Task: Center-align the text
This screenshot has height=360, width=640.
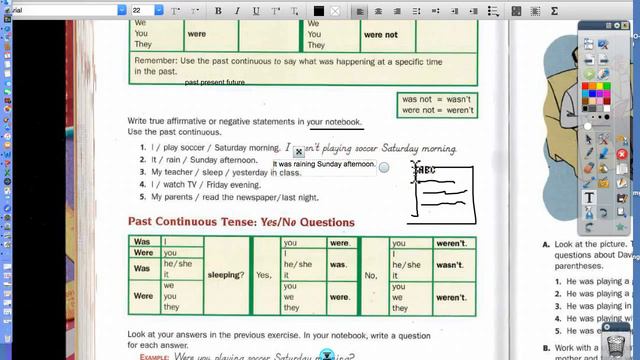Action: pos(378,11)
